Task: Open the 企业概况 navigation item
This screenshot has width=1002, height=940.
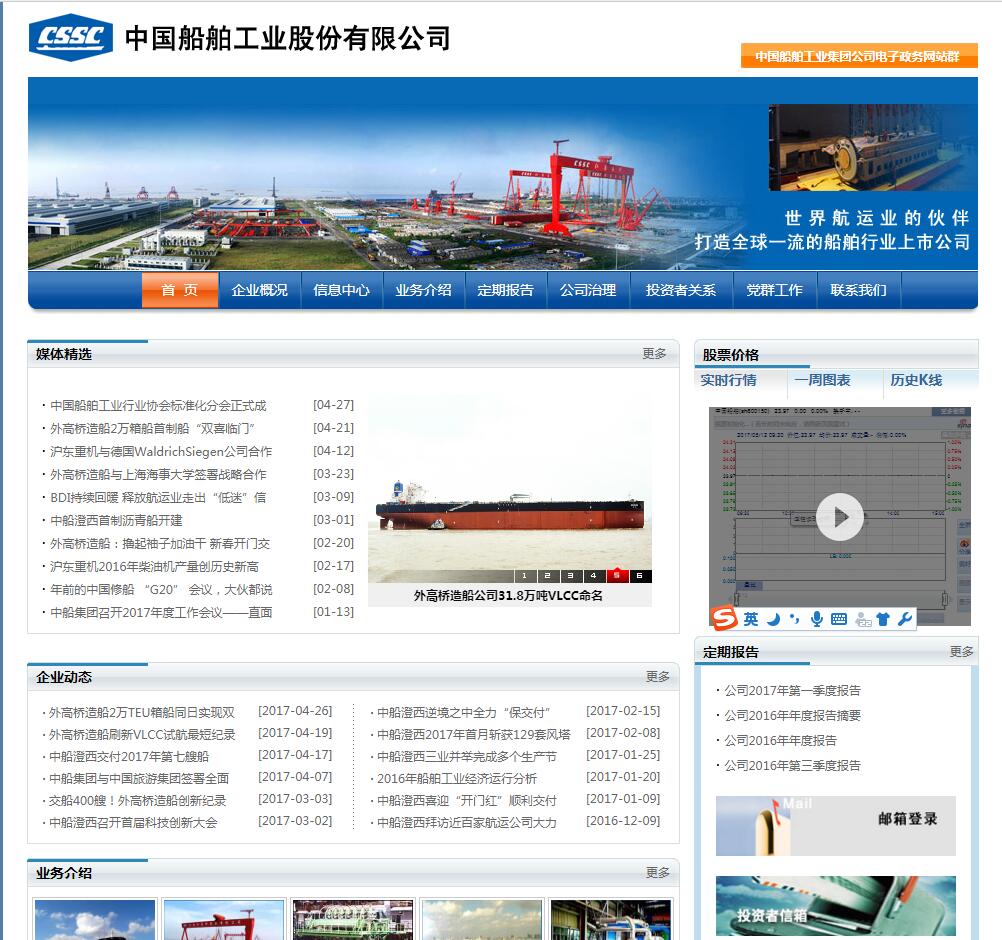Action: 259,290
